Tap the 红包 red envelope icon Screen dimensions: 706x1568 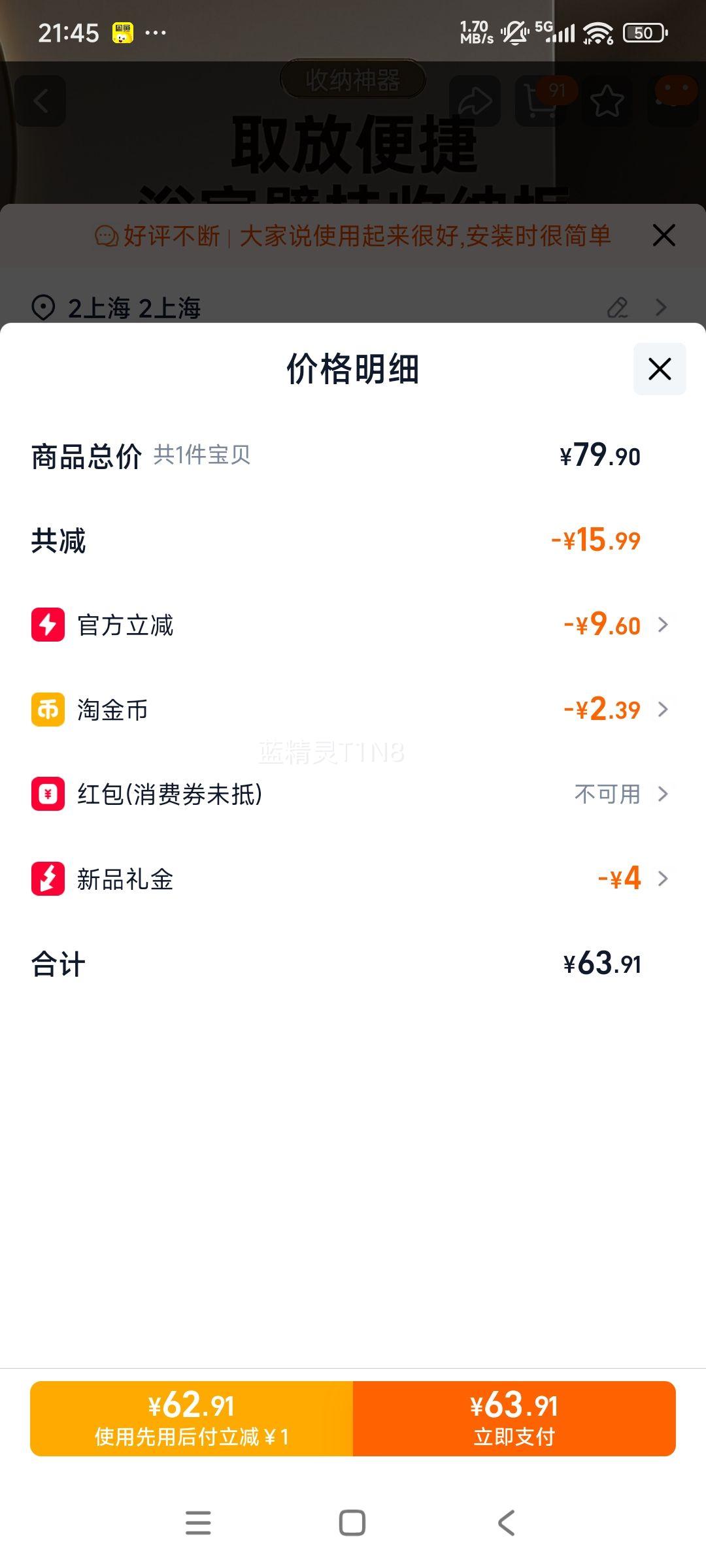[x=48, y=794]
